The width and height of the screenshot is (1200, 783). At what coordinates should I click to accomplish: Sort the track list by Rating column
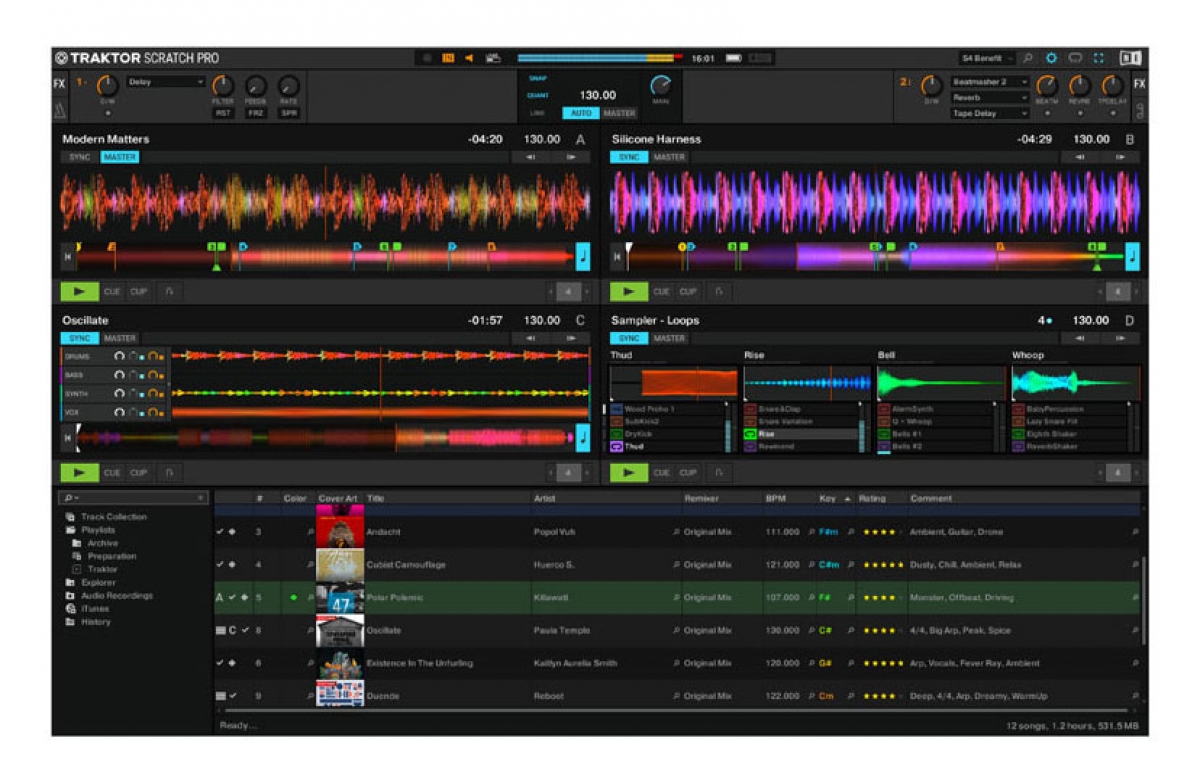point(872,498)
